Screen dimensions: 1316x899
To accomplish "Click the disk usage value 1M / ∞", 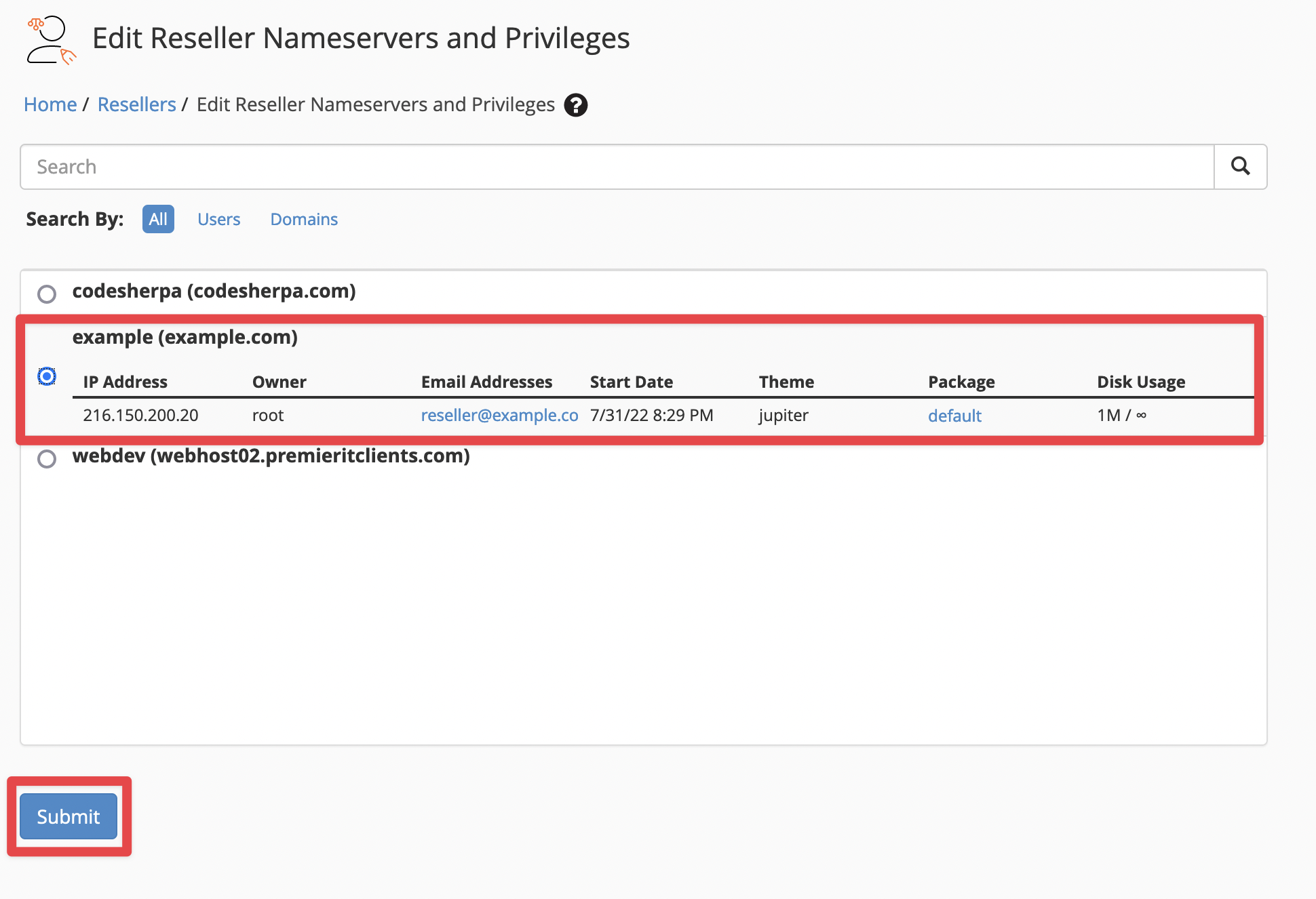I will pyautogui.click(x=1122, y=415).
